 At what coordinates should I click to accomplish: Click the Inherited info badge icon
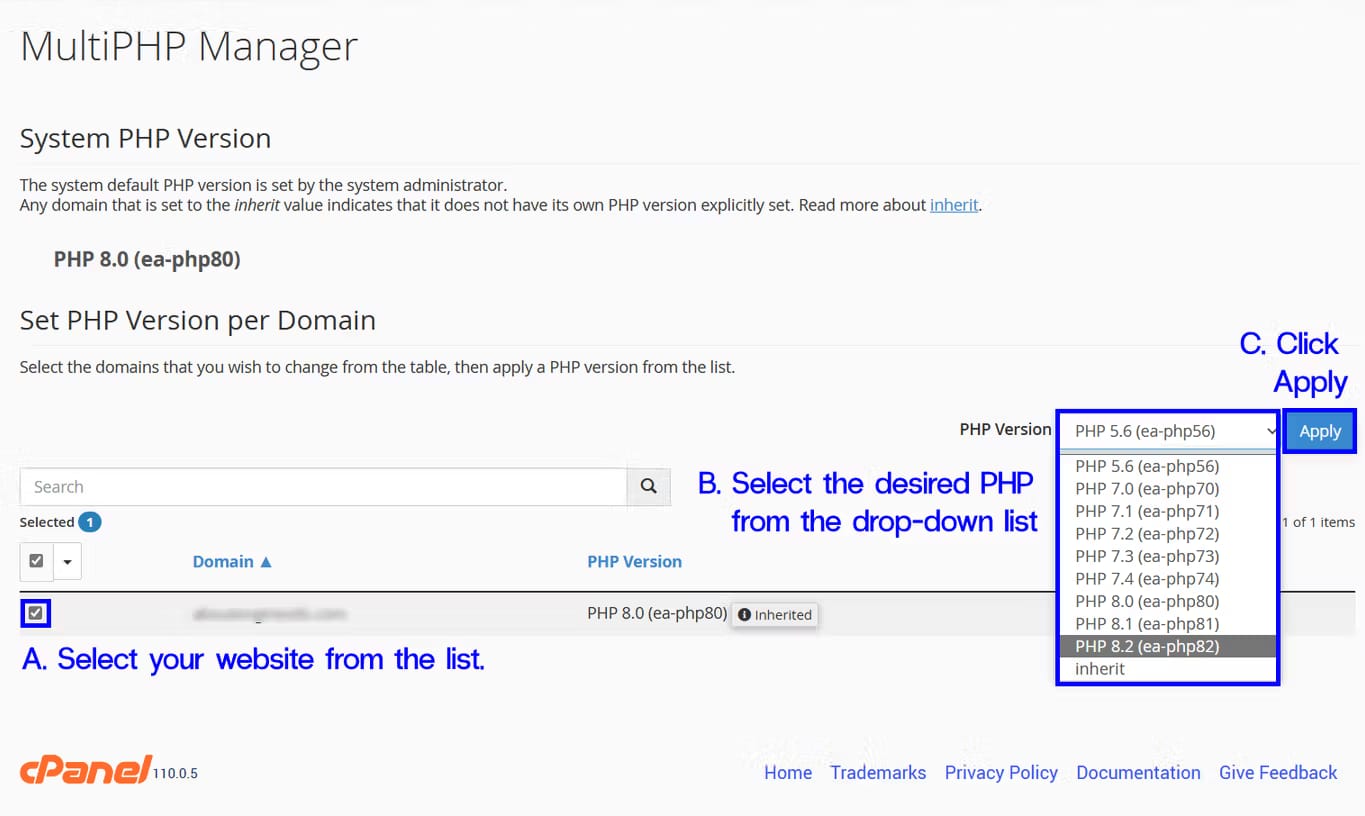[746, 615]
